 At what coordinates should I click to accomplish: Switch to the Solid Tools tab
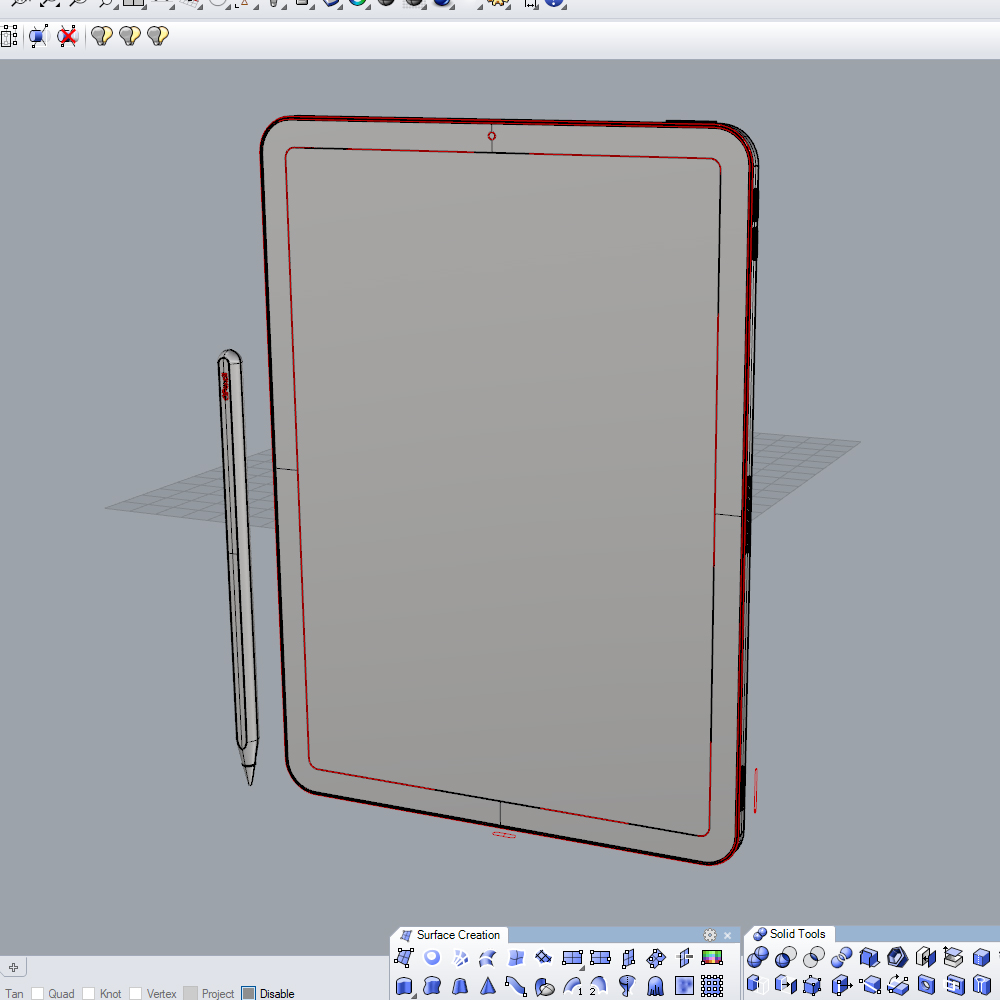[x=790, y=934]
